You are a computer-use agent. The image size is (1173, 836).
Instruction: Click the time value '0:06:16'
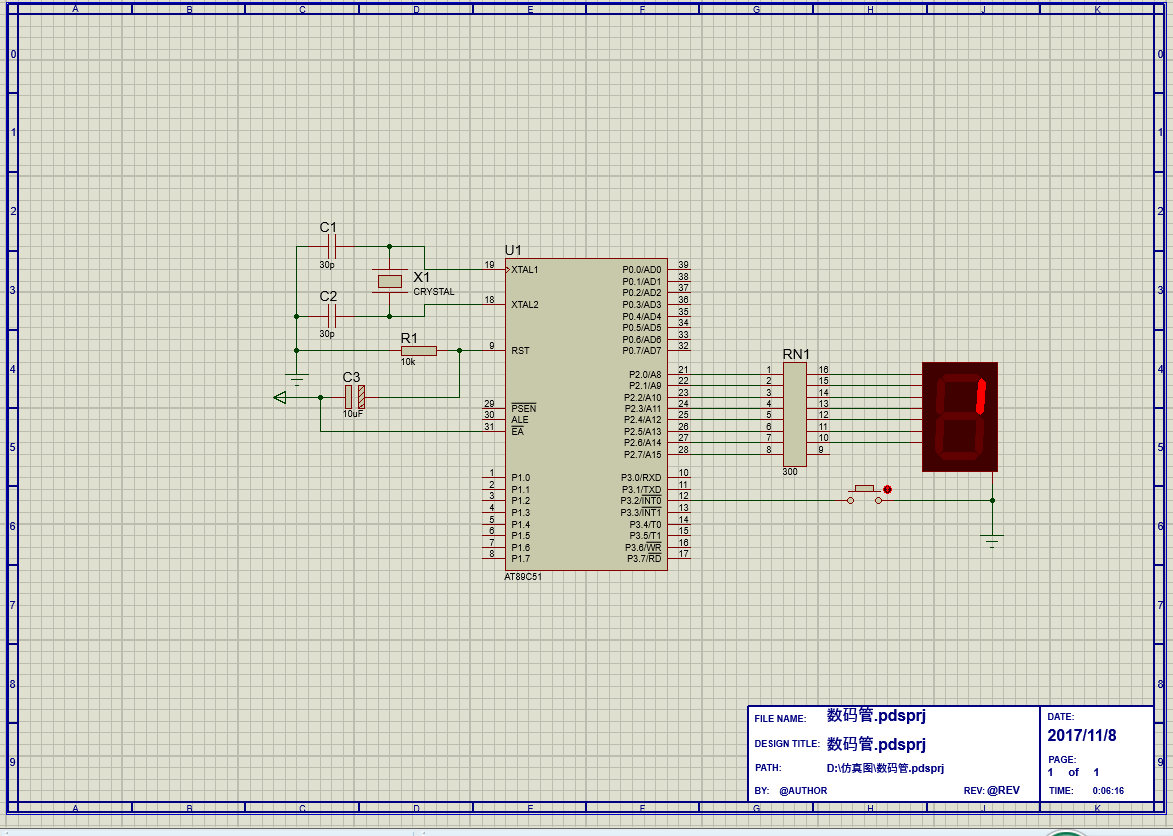(1108, 790)
